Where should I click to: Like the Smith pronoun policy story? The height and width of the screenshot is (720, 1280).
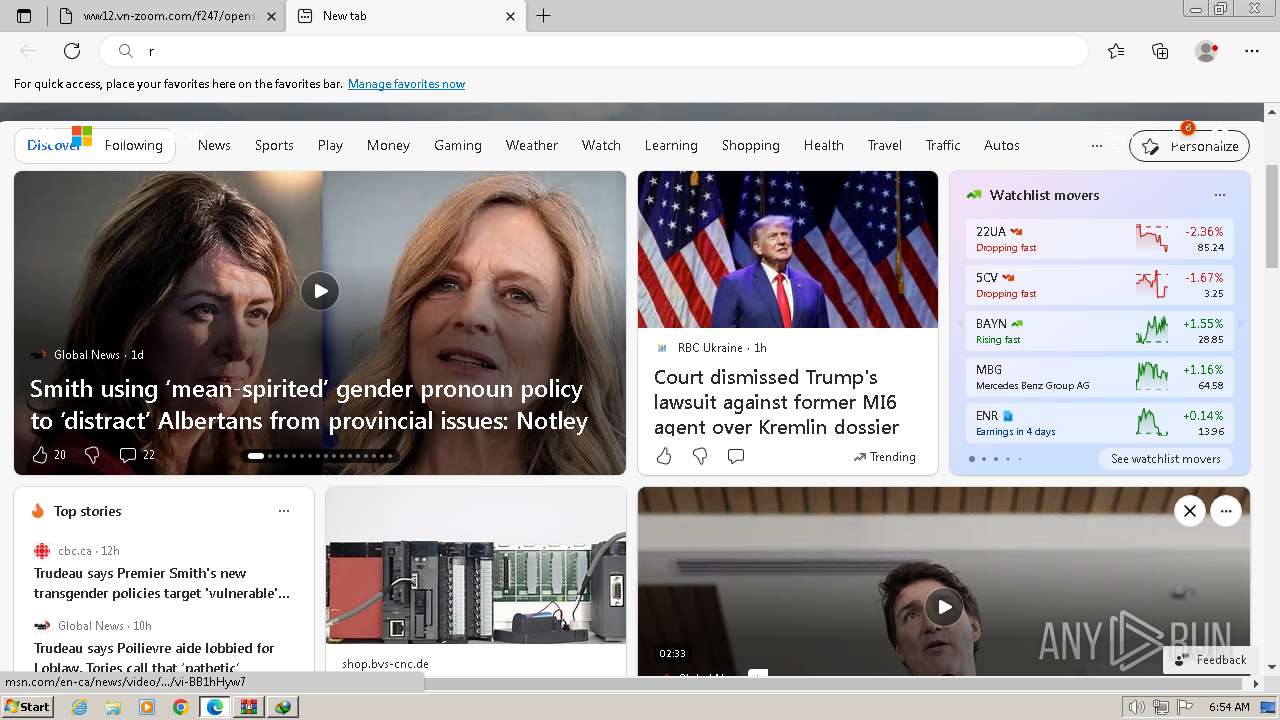coord(40,455)
